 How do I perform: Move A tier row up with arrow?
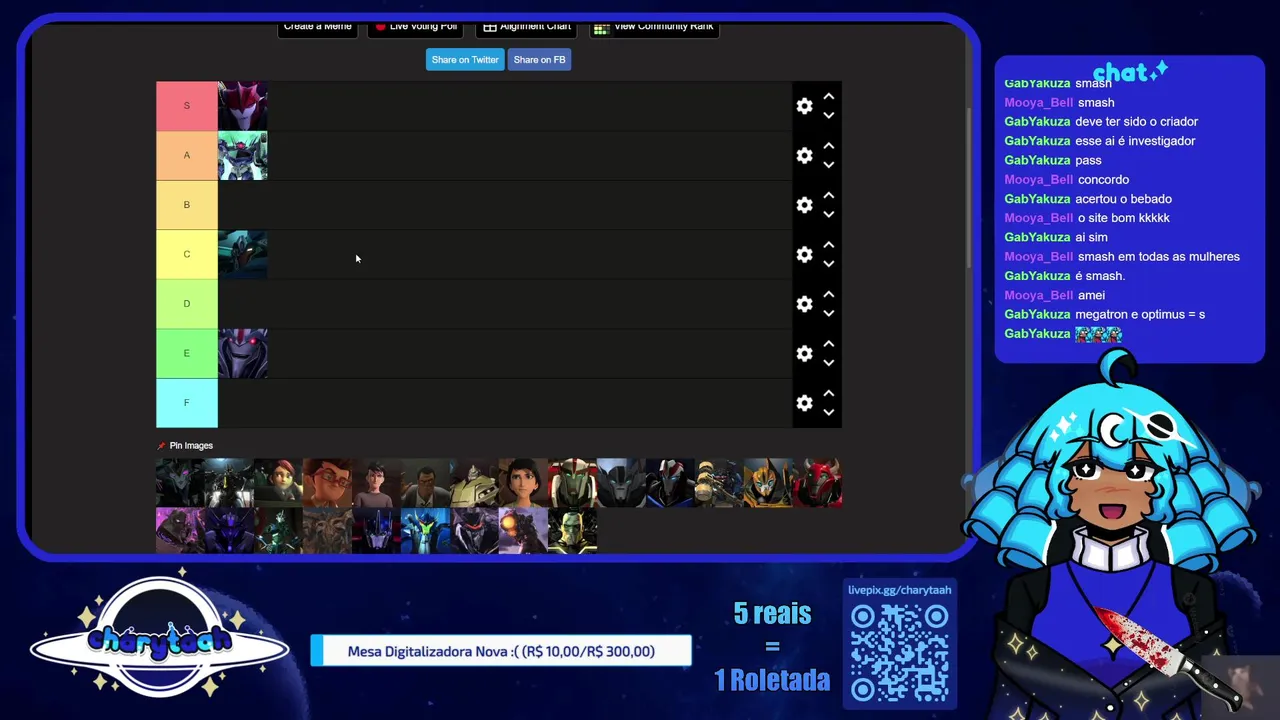point(829,146)
